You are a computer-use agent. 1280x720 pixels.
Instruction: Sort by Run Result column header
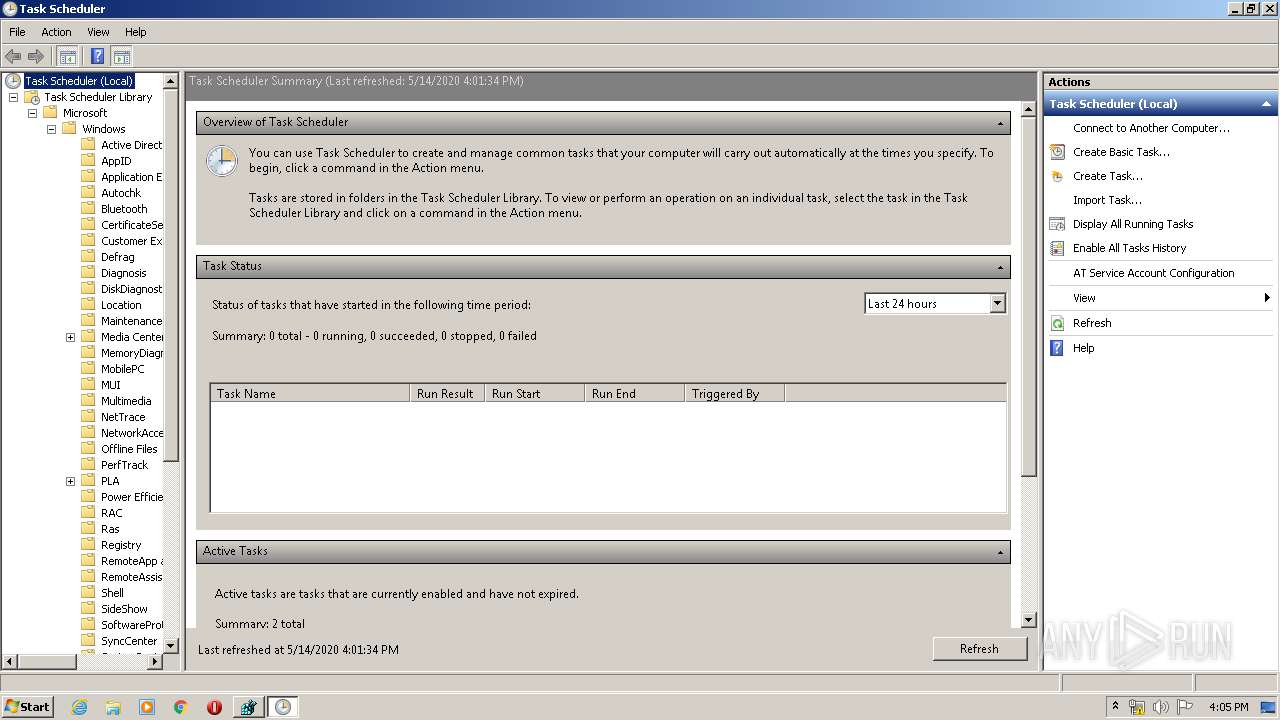pos(447,394)
